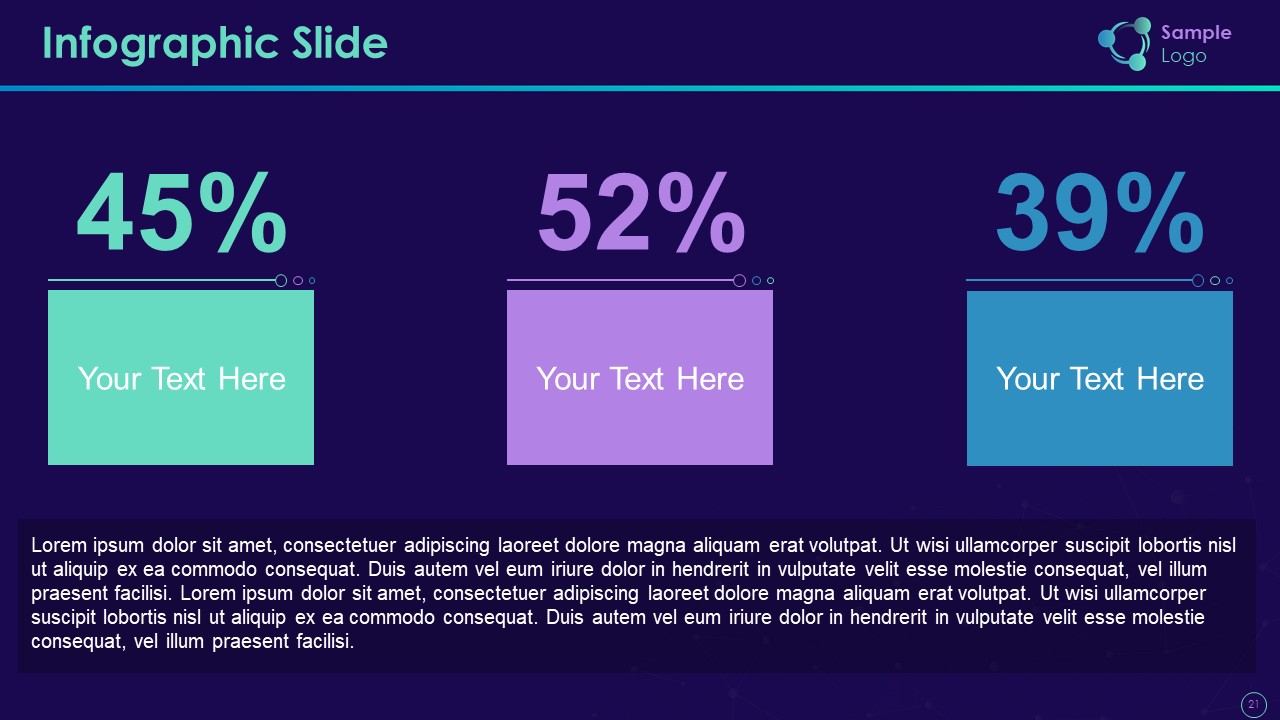This screenshot has height=720, width=1280.
Task: Click the Sample Logo circular icon
Action: 1125,44
